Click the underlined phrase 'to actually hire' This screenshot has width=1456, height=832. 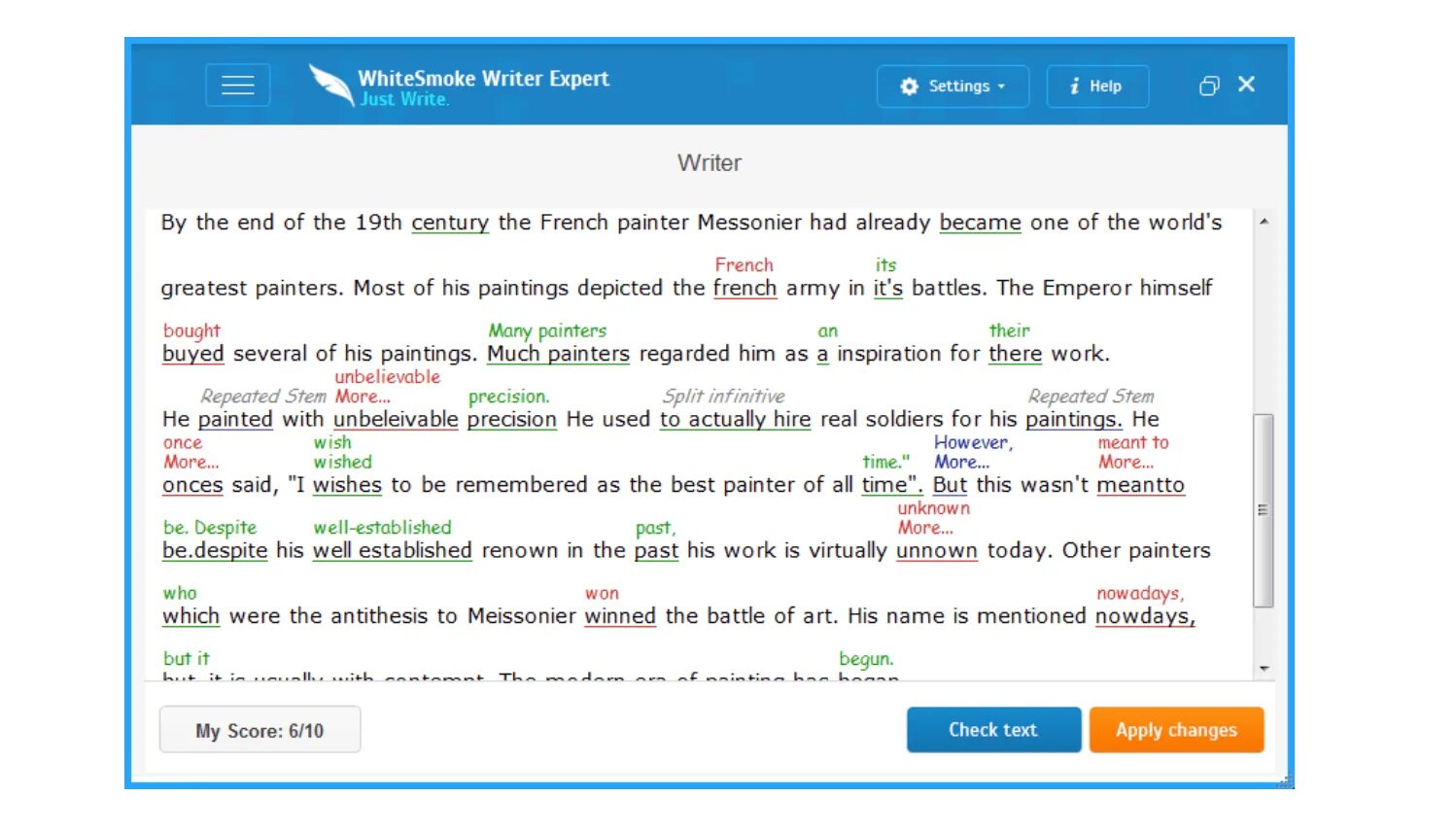(735, 420)
